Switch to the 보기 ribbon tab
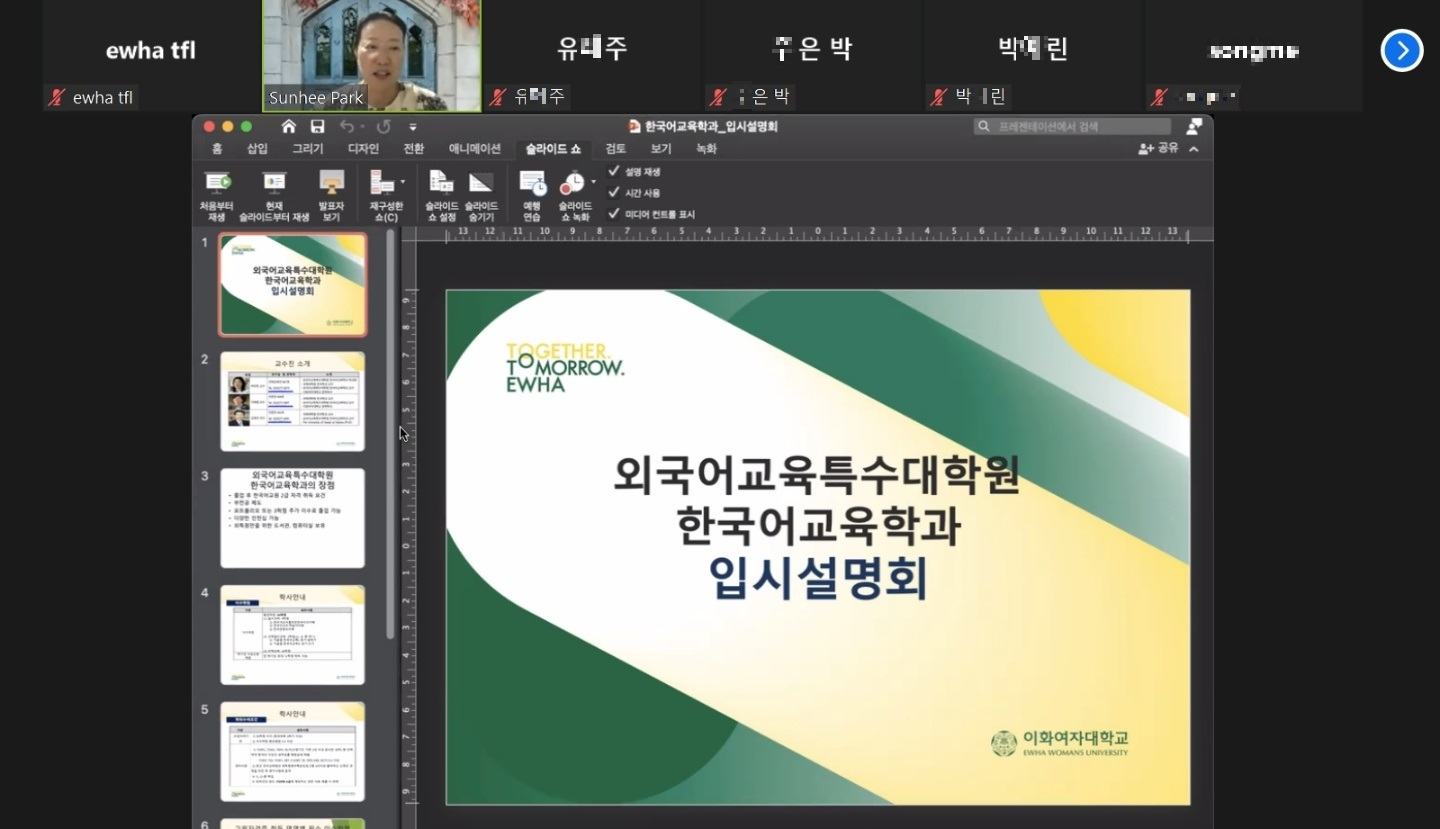 pos(661,148)
